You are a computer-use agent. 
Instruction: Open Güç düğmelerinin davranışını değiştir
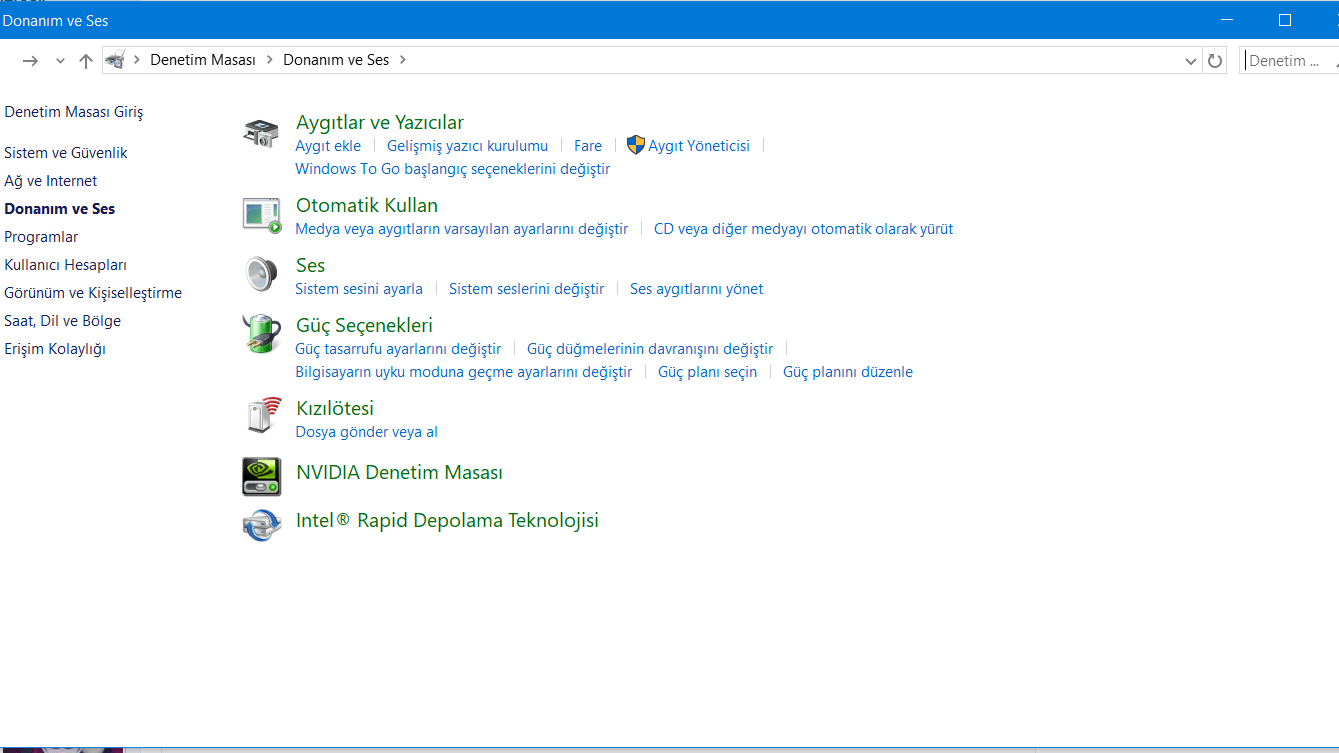pos(650,349)
